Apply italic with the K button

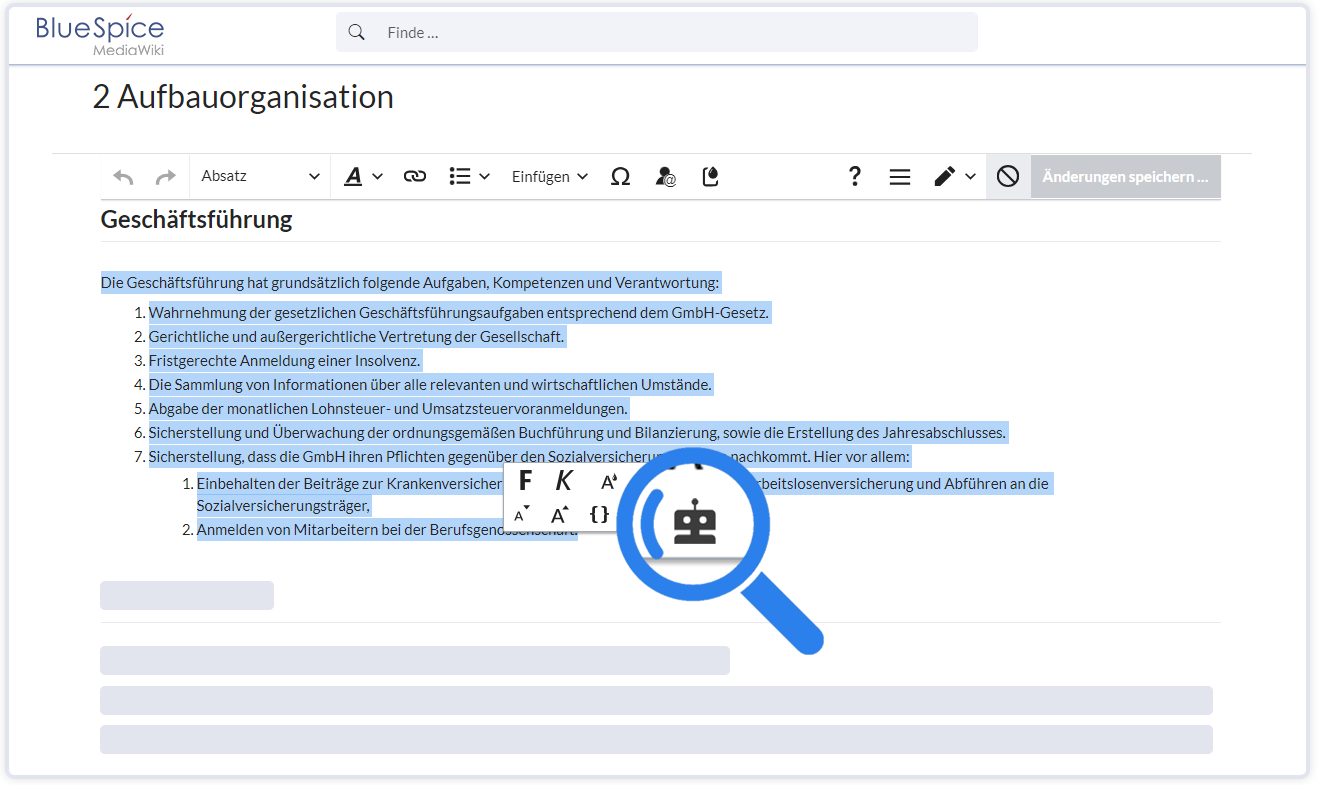pyautogui.click(x=564, y=481)
